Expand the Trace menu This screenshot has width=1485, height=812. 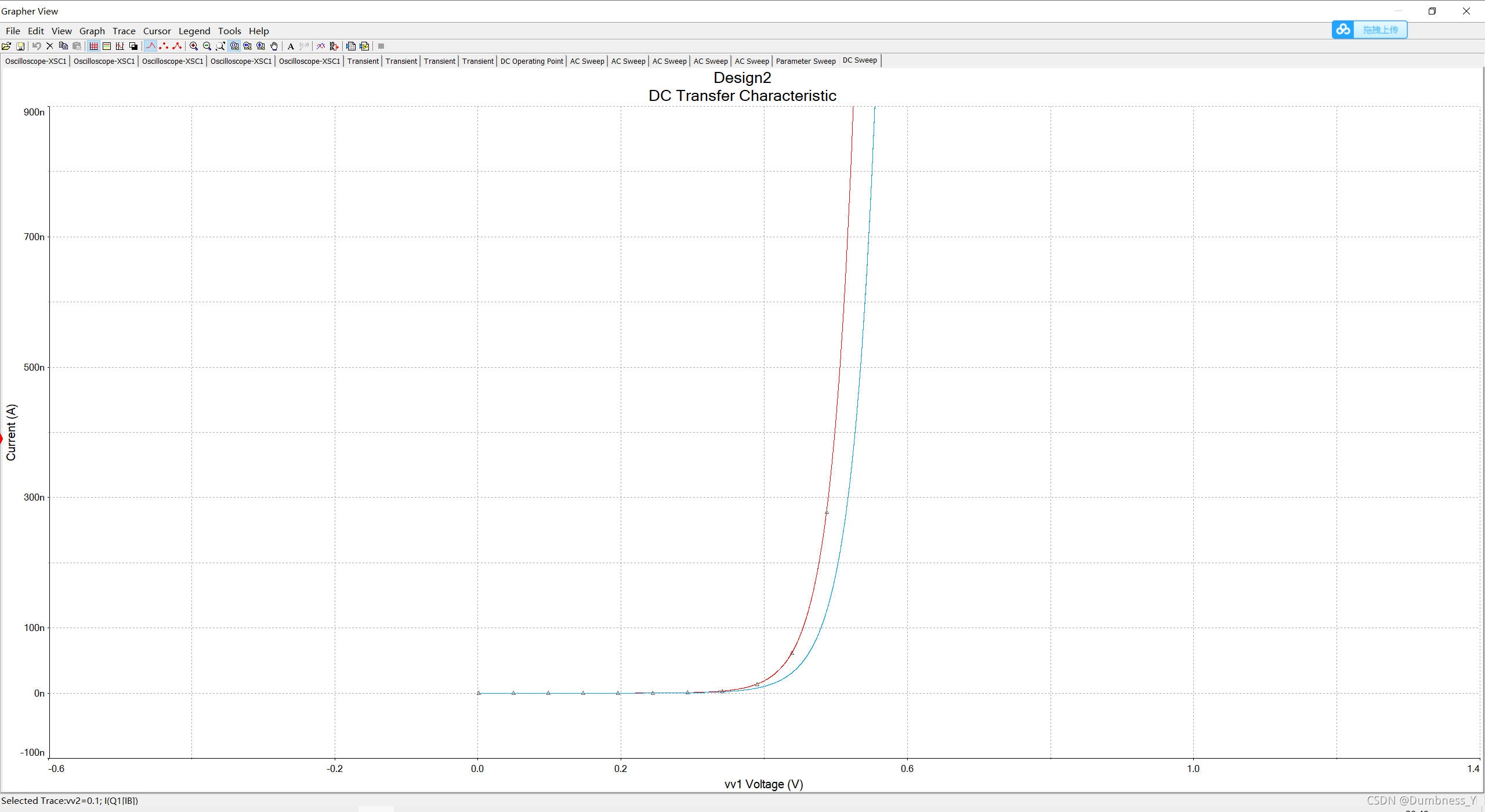124,31
